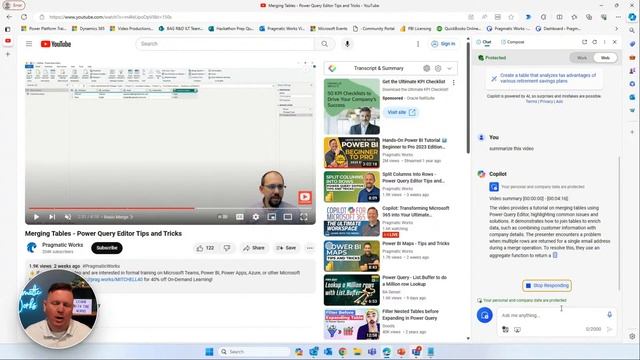
Task: Expand the Transcript & Summary panel chevron
Action: tap(449, 68)
